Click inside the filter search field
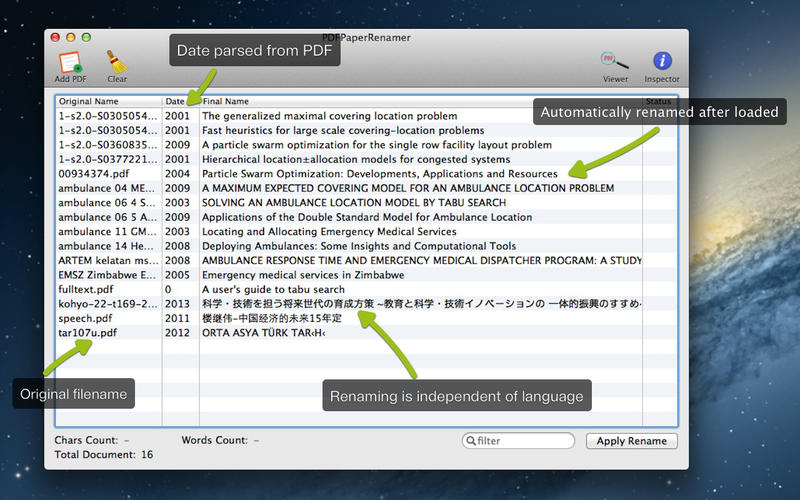The image size is (800, 500). 518,441
